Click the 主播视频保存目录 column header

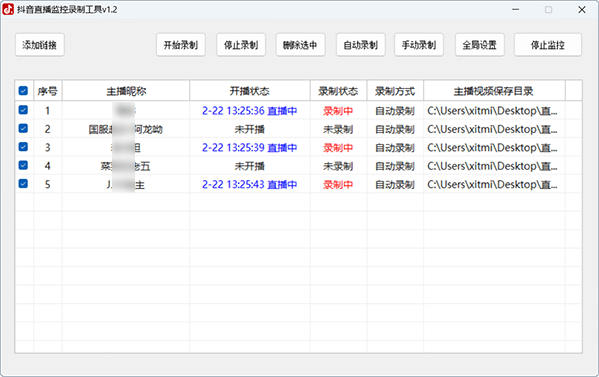[x=494, y=91]
